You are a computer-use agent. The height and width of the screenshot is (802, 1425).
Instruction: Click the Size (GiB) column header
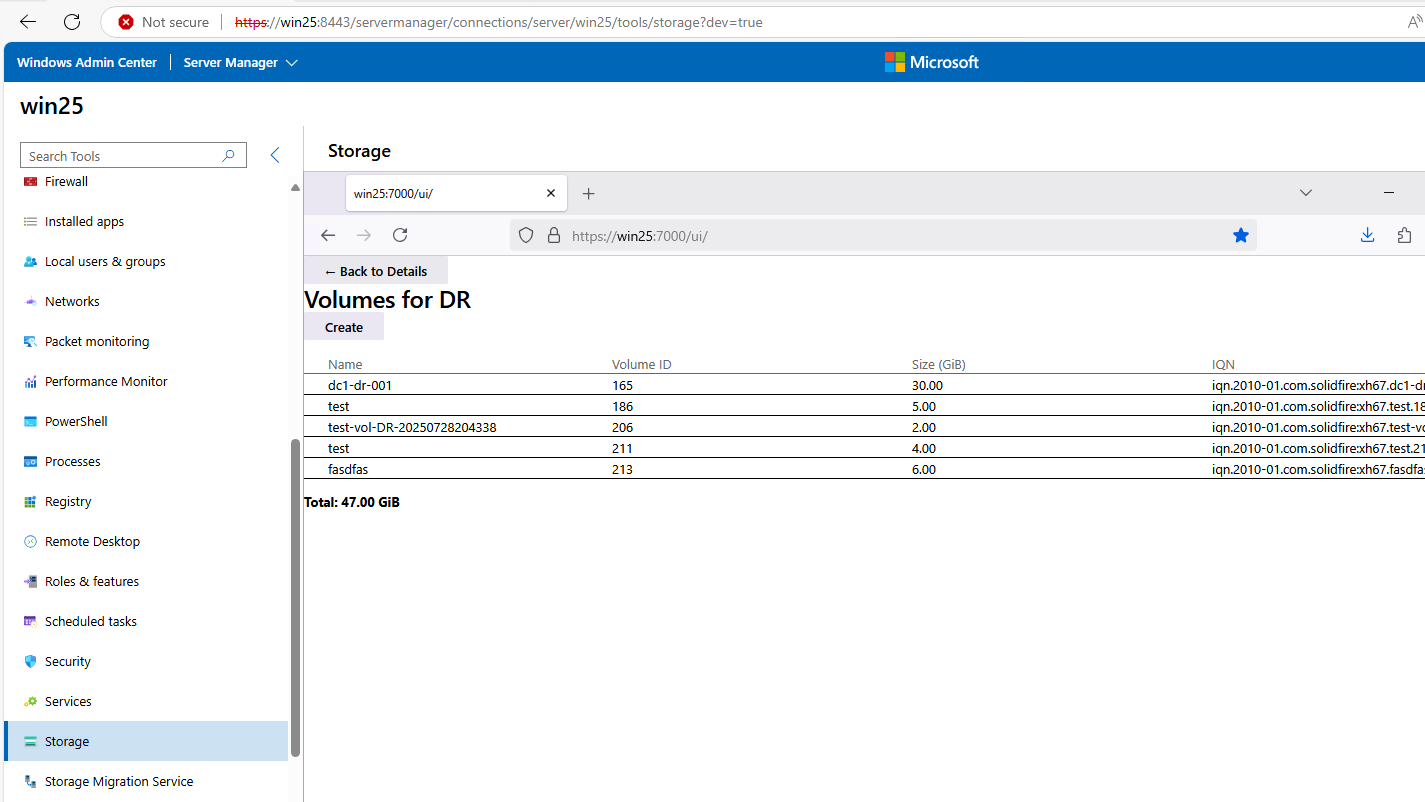coord(938,364)
